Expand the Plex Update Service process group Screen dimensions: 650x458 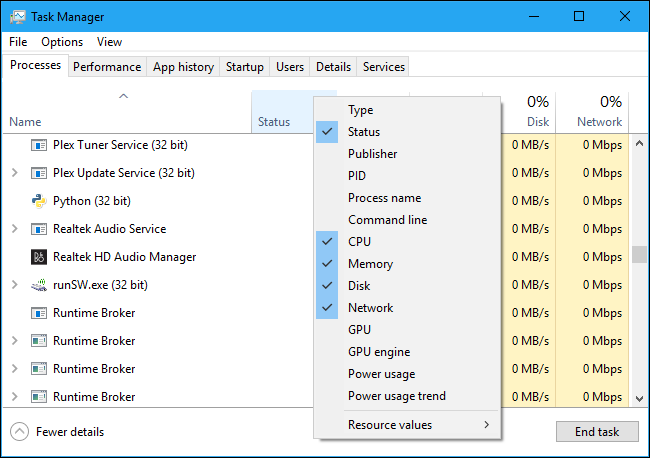[14, 173]
